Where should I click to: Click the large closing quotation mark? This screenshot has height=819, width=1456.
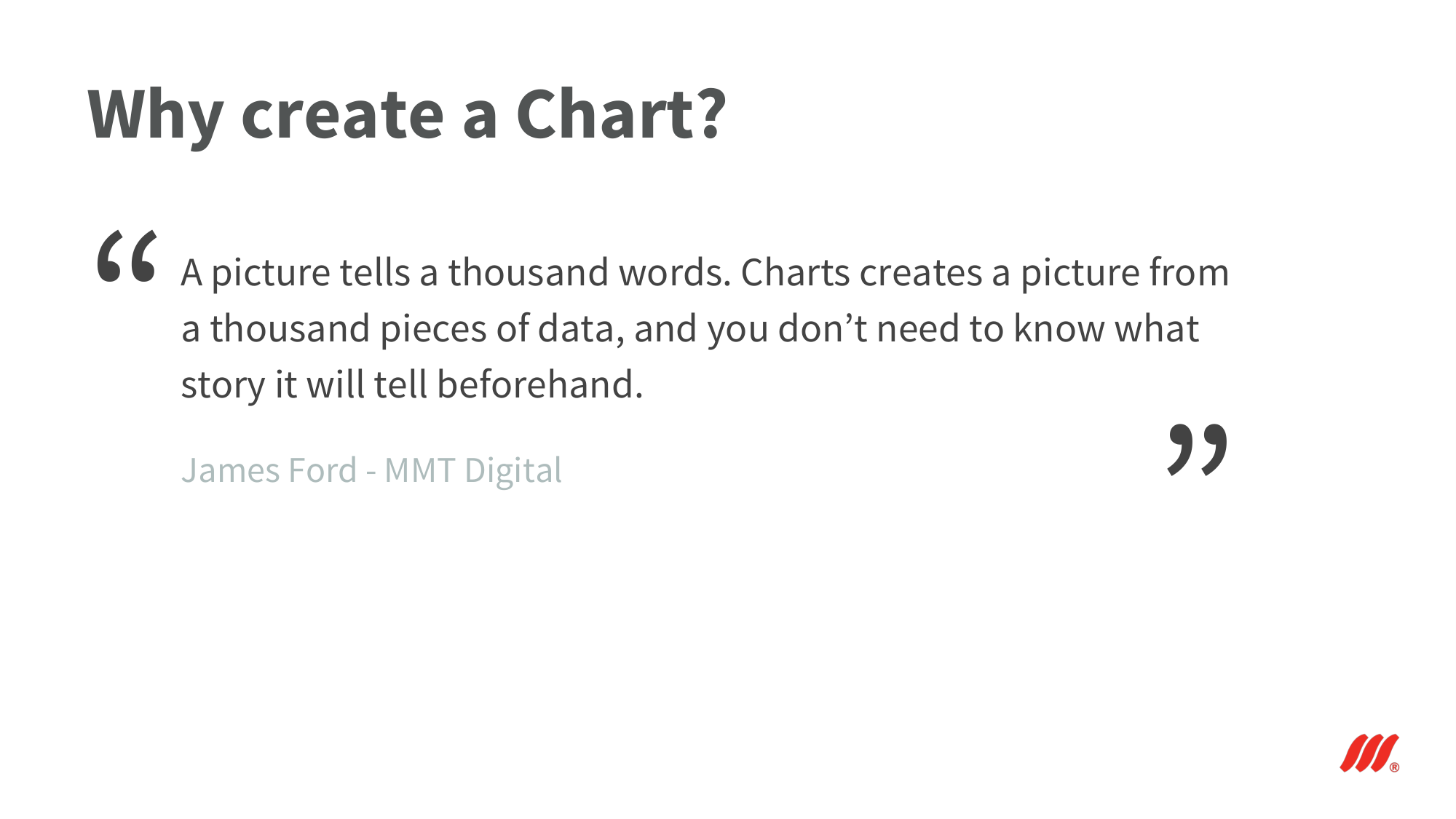pyautogui.click(x=1198, y=450)
